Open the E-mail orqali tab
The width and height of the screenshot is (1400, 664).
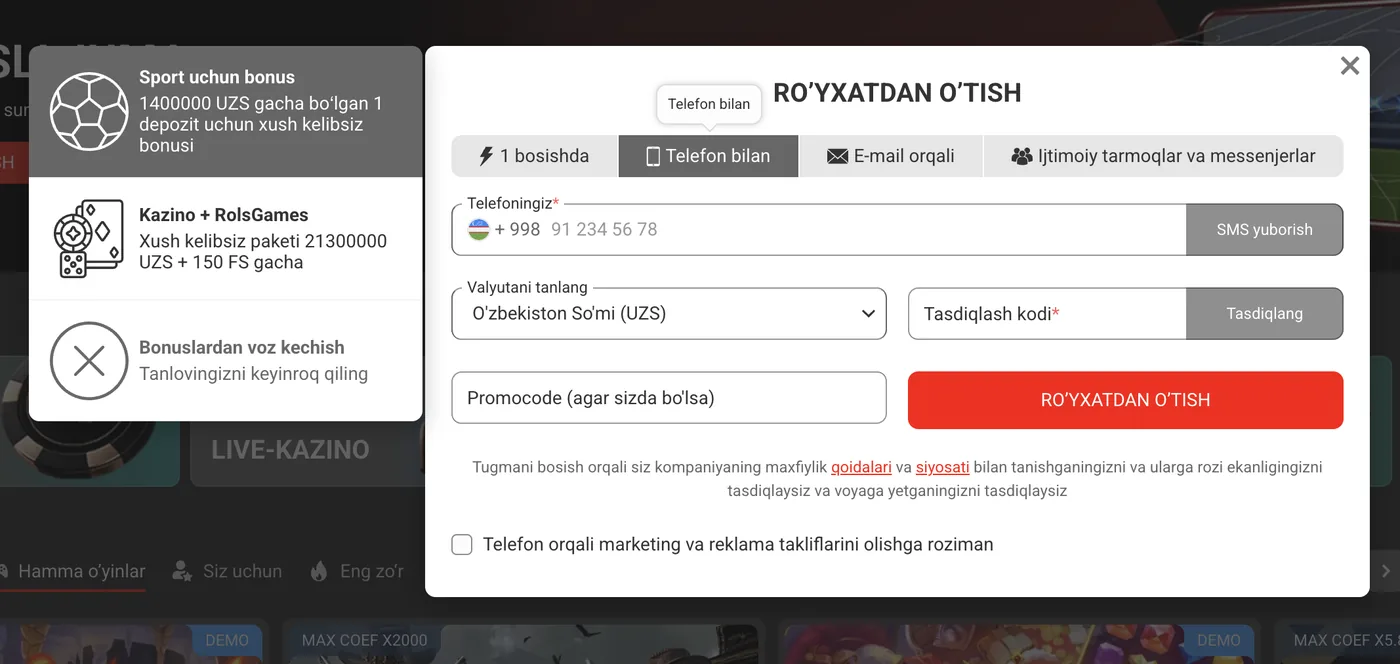pos(890,156)
